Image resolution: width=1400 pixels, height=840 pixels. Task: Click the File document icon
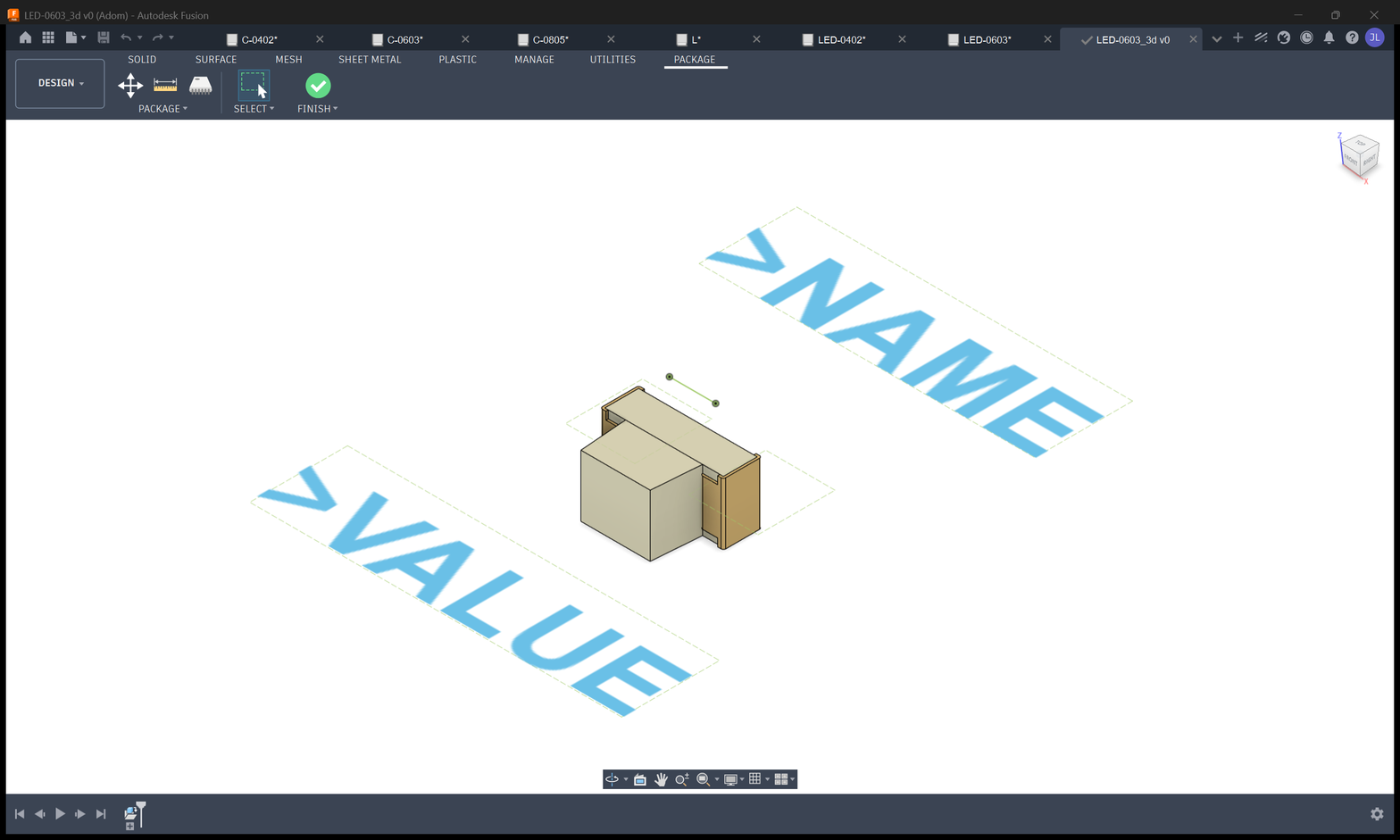(71, 37)
